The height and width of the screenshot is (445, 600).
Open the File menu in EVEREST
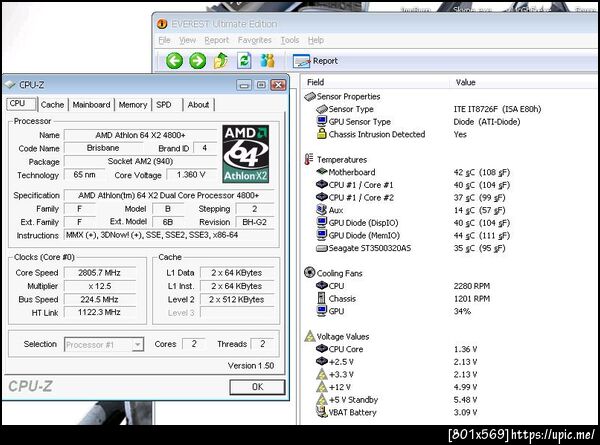[x=165, y=40]
